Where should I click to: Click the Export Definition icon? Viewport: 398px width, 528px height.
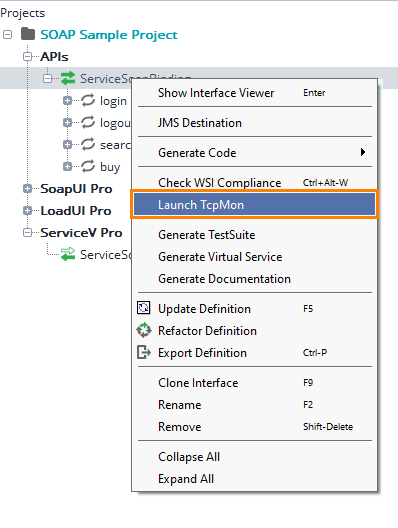point(144,352)
